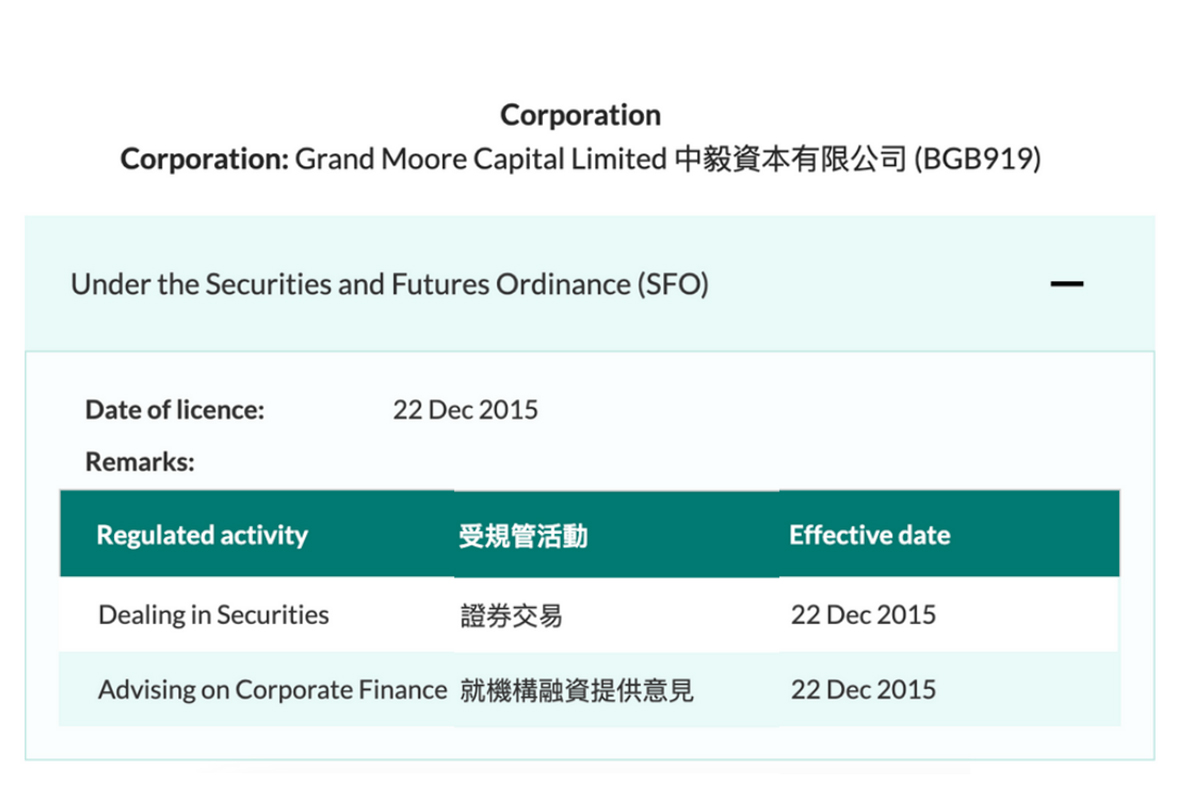Click the Chinese company name 中毅資本有限公司
Image resolution: width=1178 pixels, height=812 pixels.
click(790, 159)
